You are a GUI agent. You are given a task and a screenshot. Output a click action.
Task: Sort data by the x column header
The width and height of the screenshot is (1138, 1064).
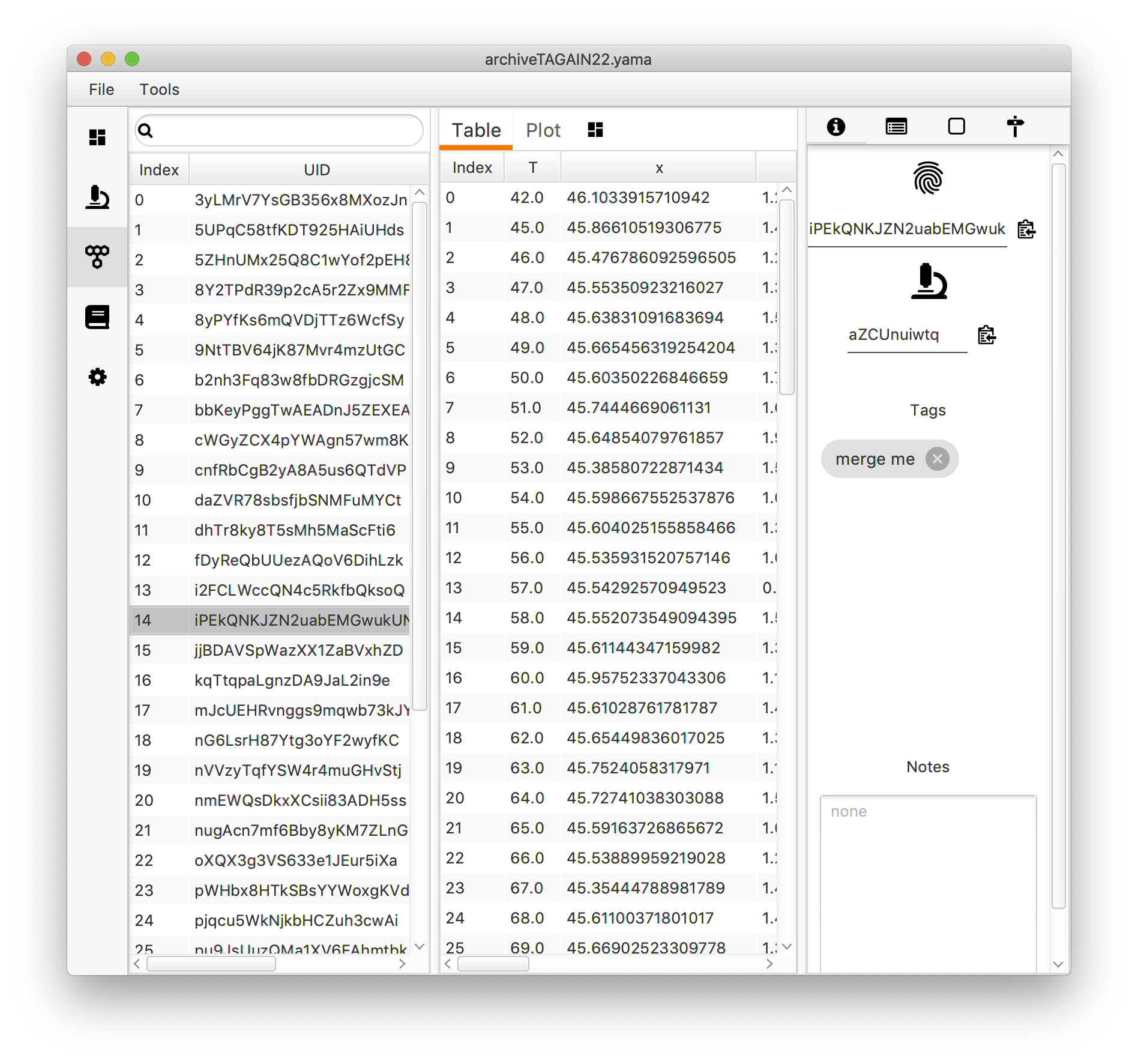tap(659, 168)
